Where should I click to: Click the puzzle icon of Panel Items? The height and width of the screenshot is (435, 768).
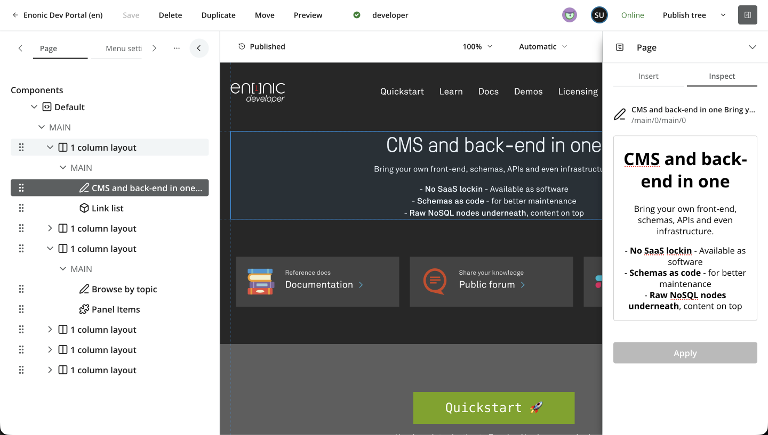tap(84, 309)
